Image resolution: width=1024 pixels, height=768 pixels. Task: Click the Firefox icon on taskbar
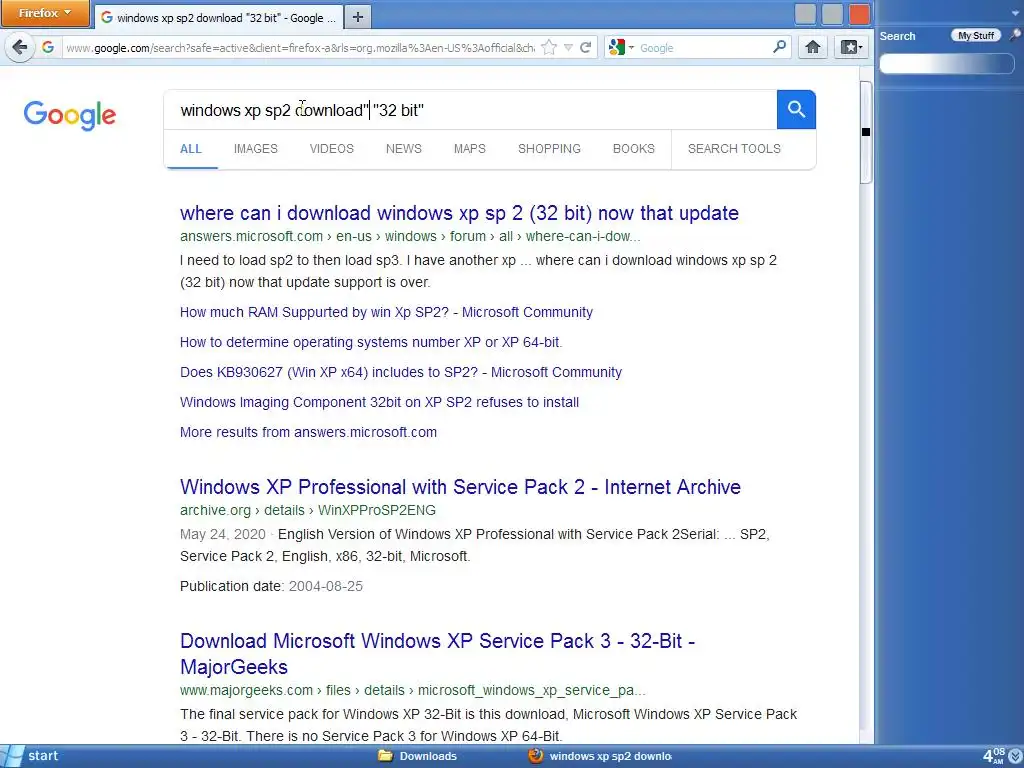coord(536,756)
